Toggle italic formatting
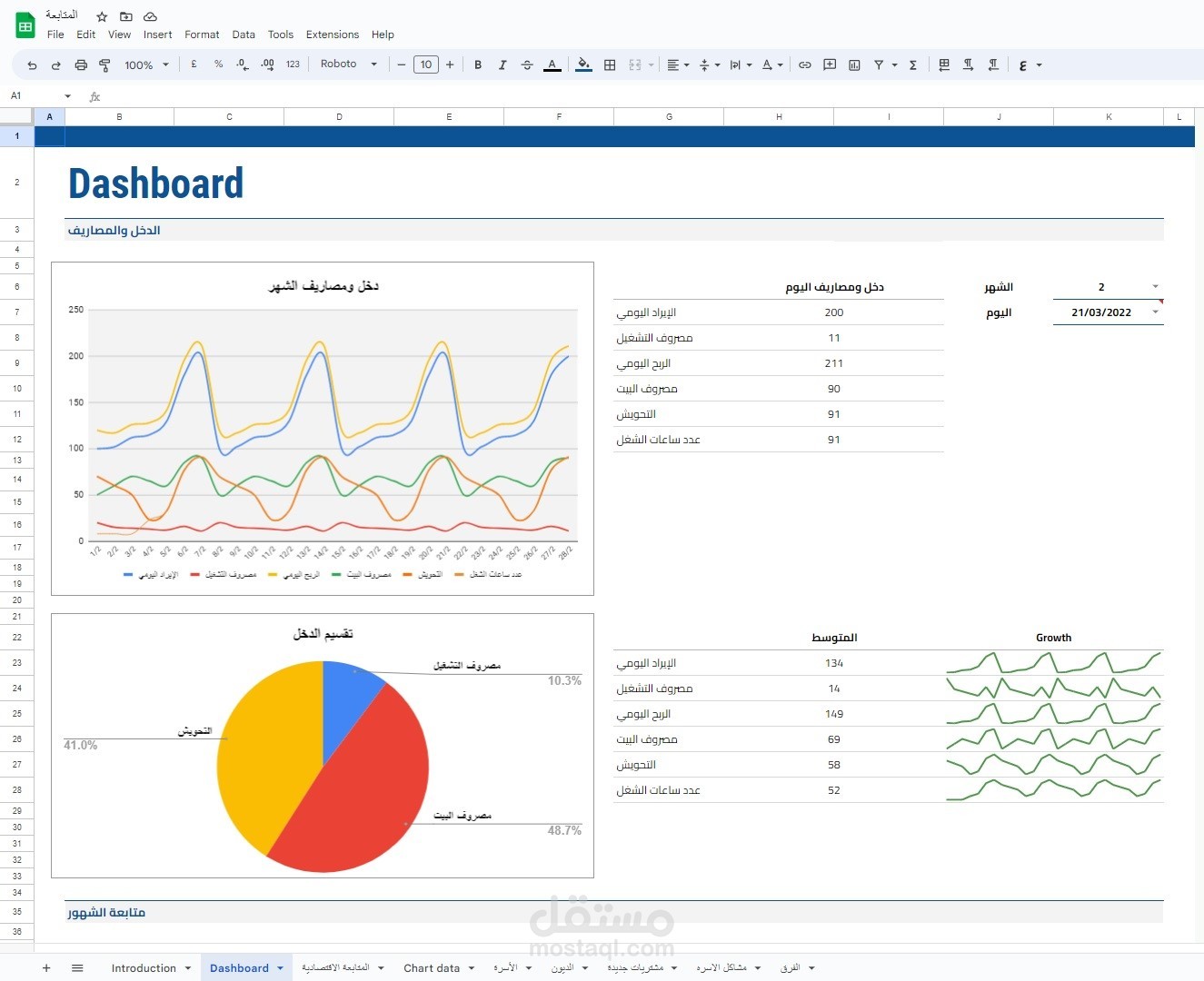This screenshot has width=1204, height=981. click(502, 65)
